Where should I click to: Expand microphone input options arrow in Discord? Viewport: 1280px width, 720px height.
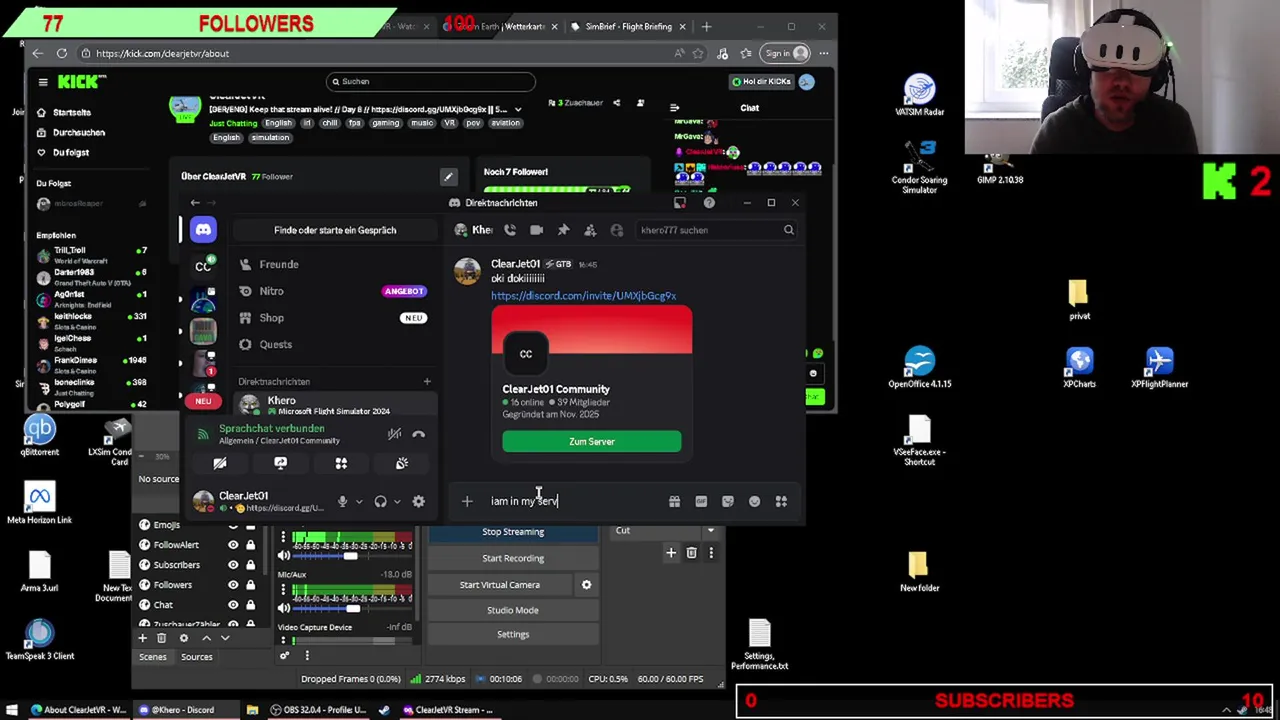(x=359, y=502)
